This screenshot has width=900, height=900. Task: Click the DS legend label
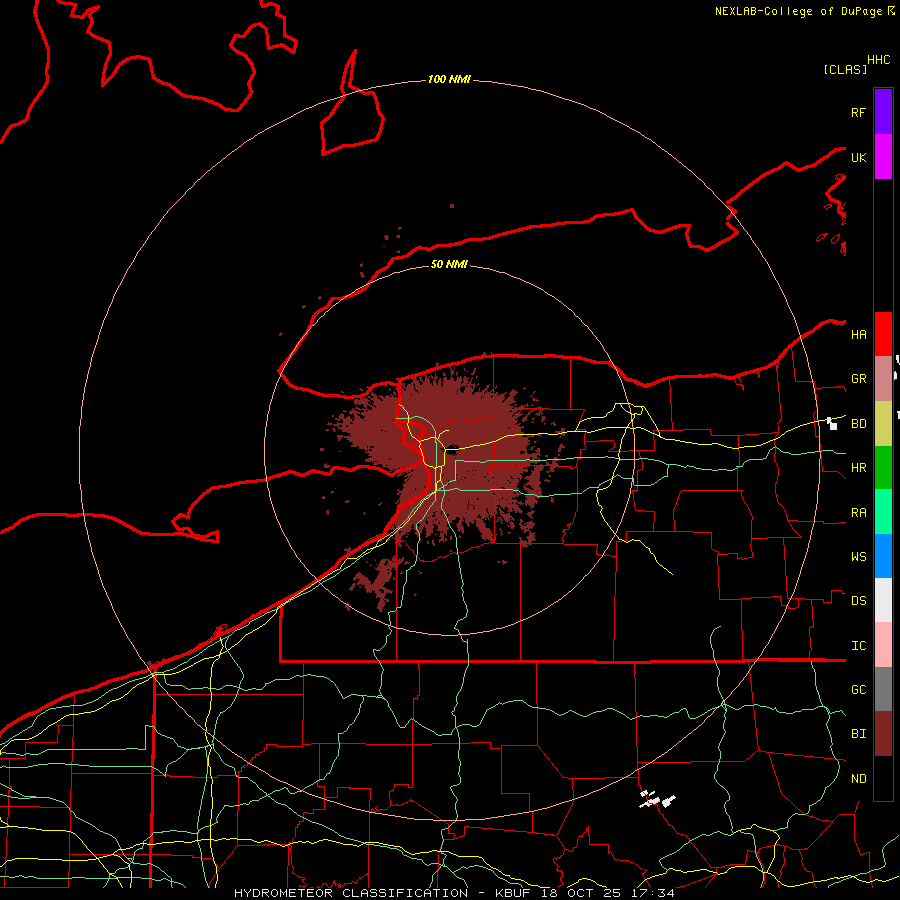[x=858, y=601]
